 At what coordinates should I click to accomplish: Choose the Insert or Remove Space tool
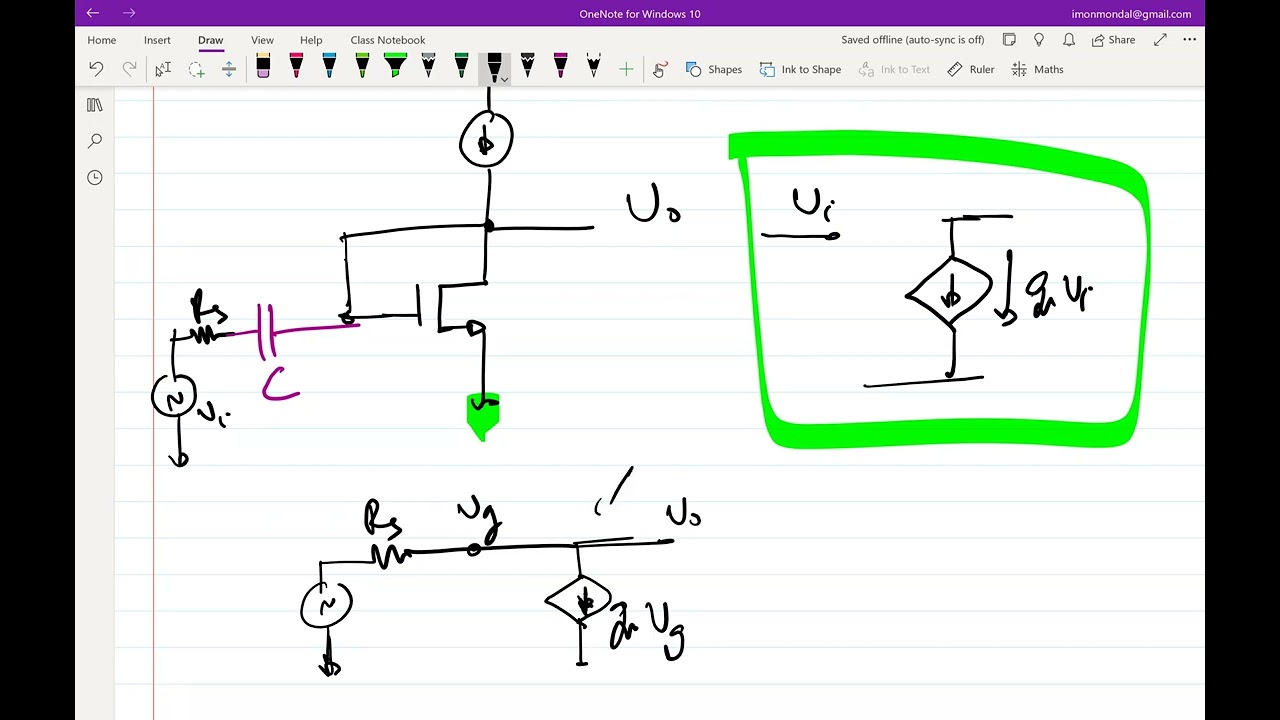coord(229,69)
